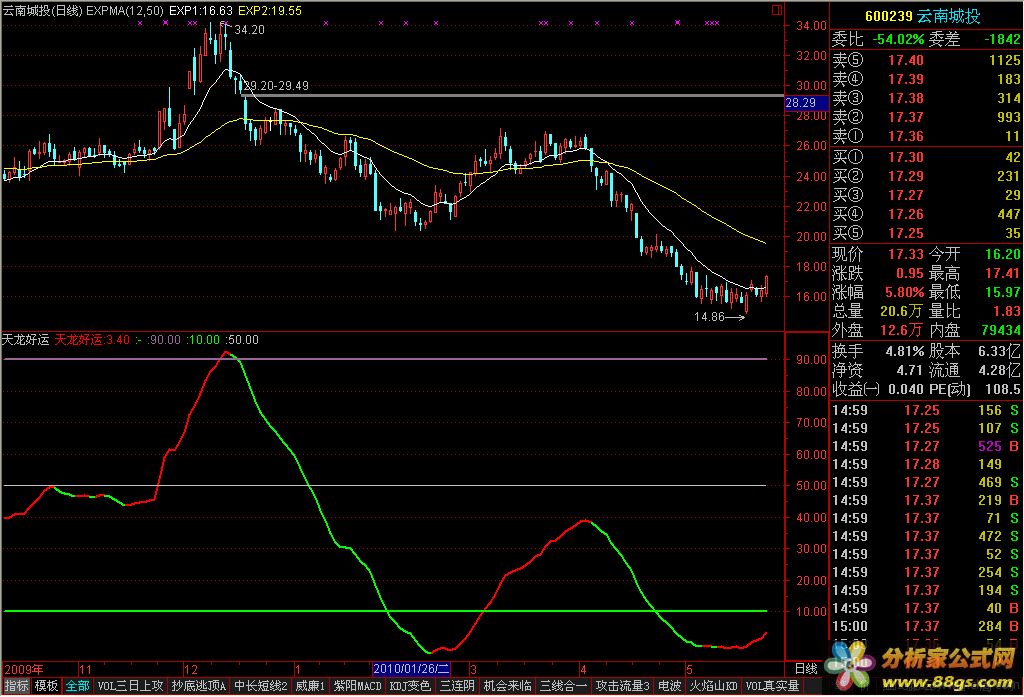Open the VOL真实量 indicator tab
The height and width of the screenshot is (697, 1024).
773,685
